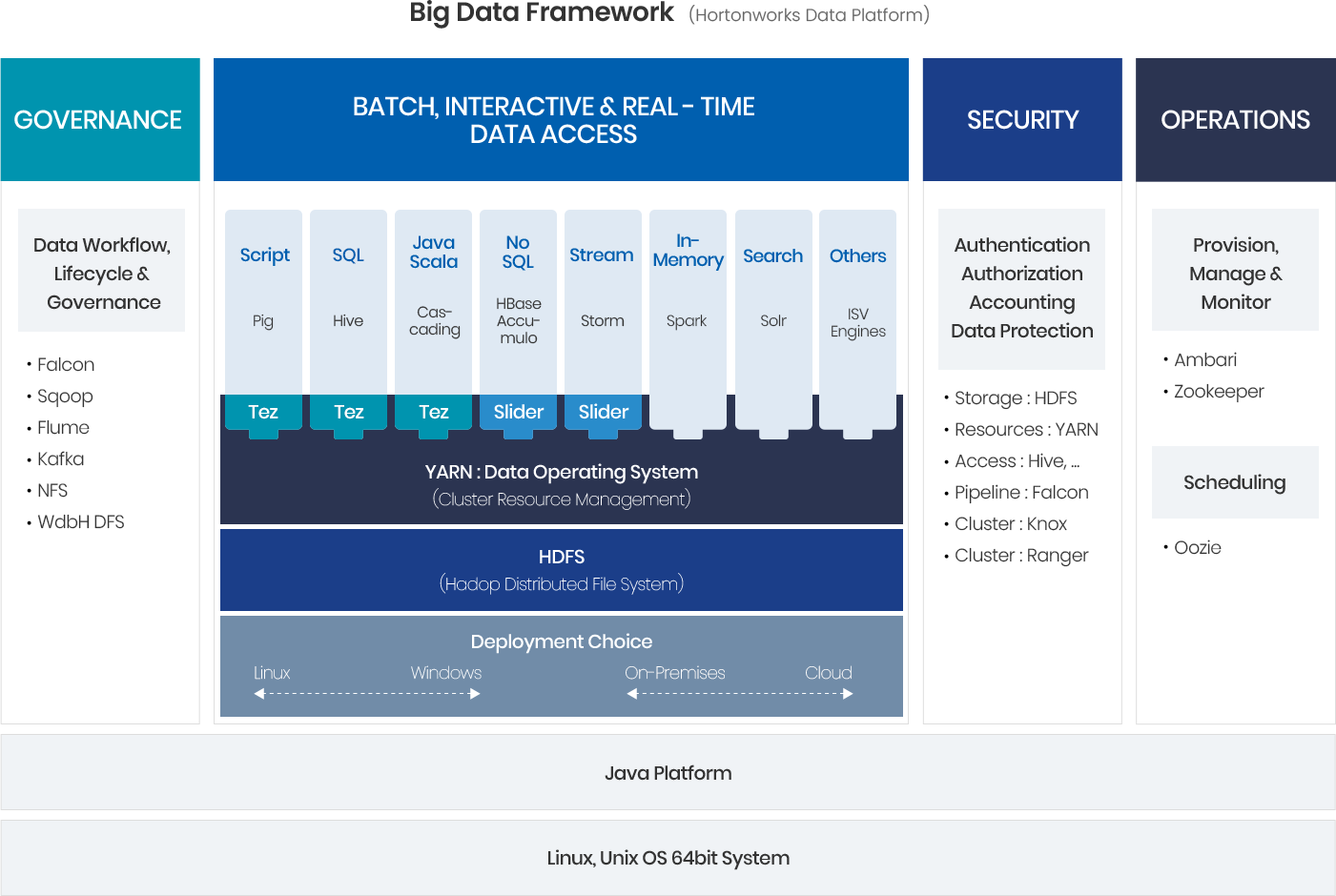The image size is (1336, 896).
Task: Click the Stream column heading
Action: [x=602, y=255]
